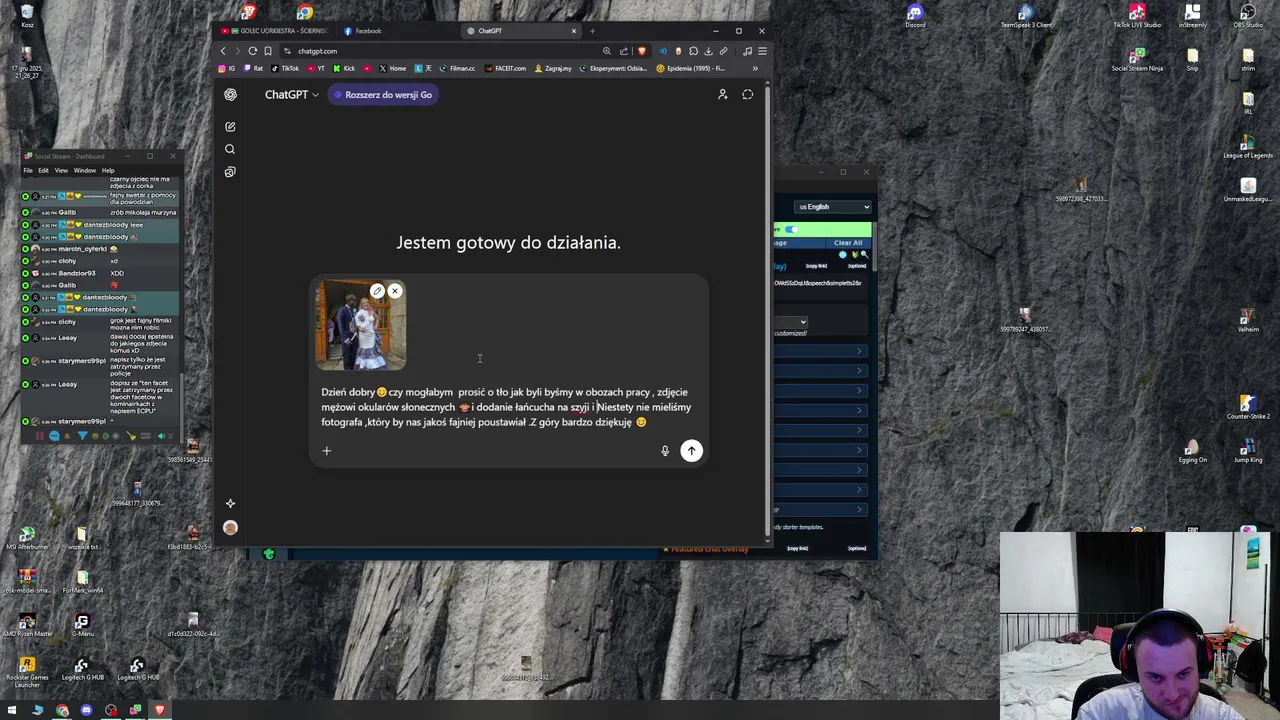1280x720 pixels.
Task: Click the blue chat bubble icon in Social Stream toolbar
Action: 54,436
